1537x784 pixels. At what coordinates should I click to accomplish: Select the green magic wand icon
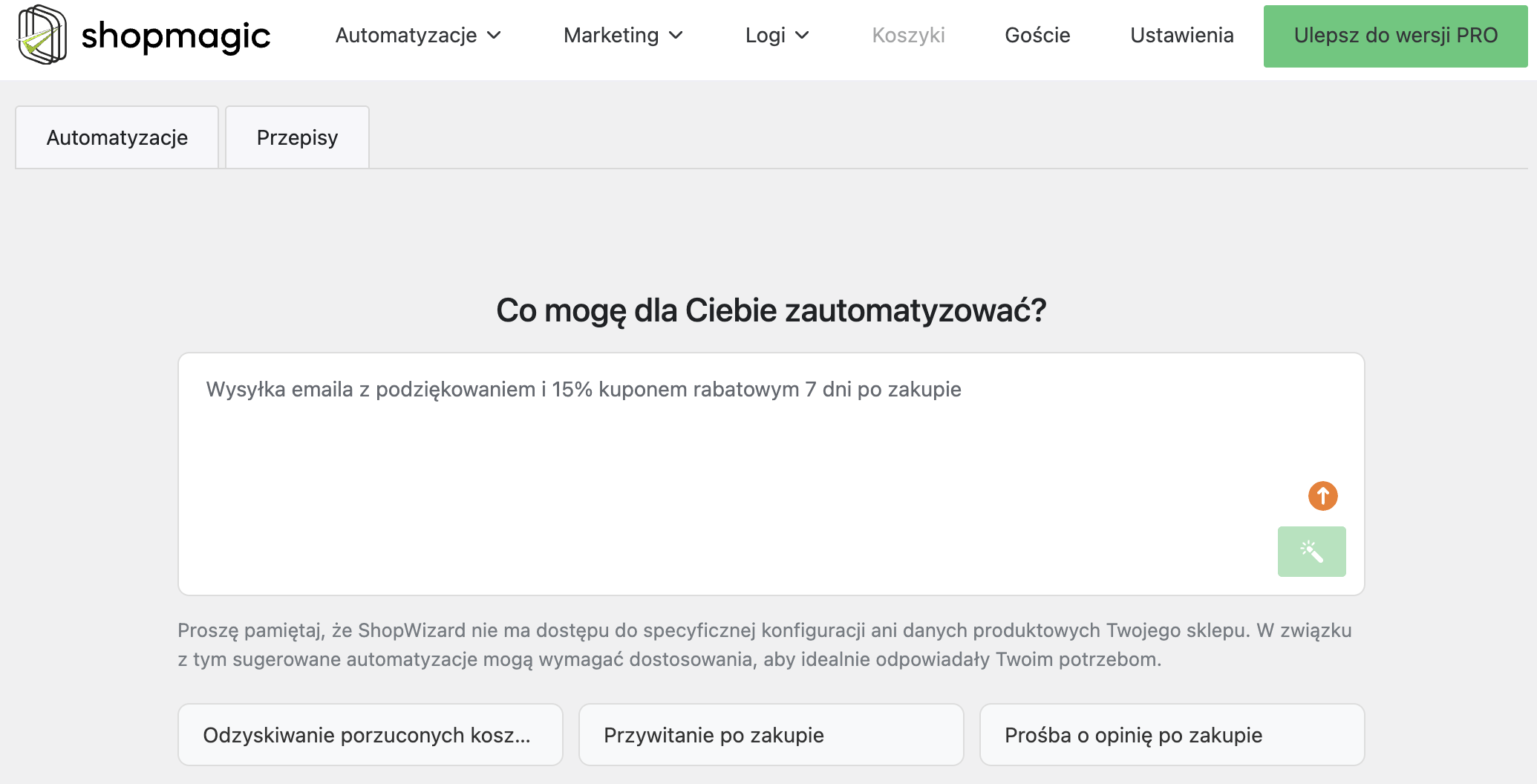point(1311,552)
